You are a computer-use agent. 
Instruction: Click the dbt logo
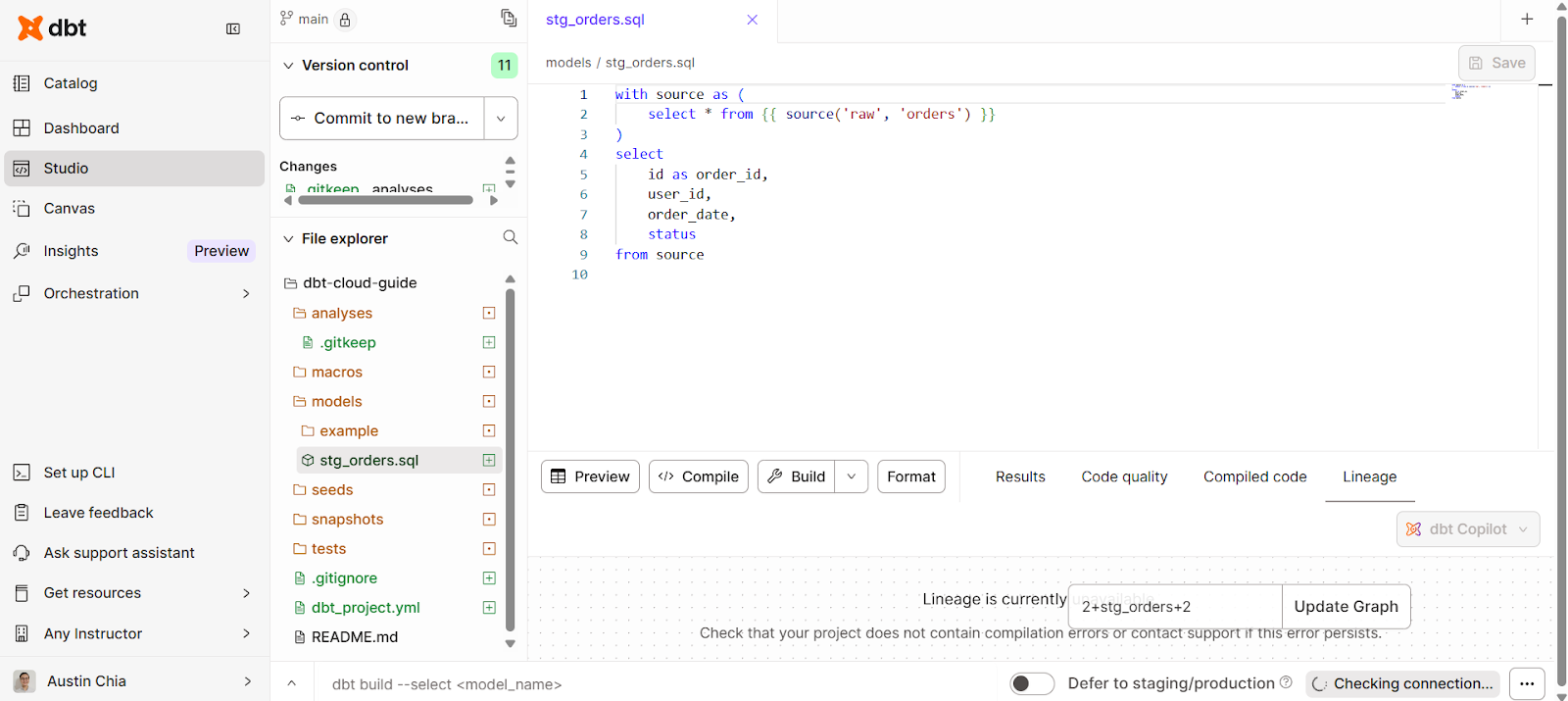tap(52, 28)
